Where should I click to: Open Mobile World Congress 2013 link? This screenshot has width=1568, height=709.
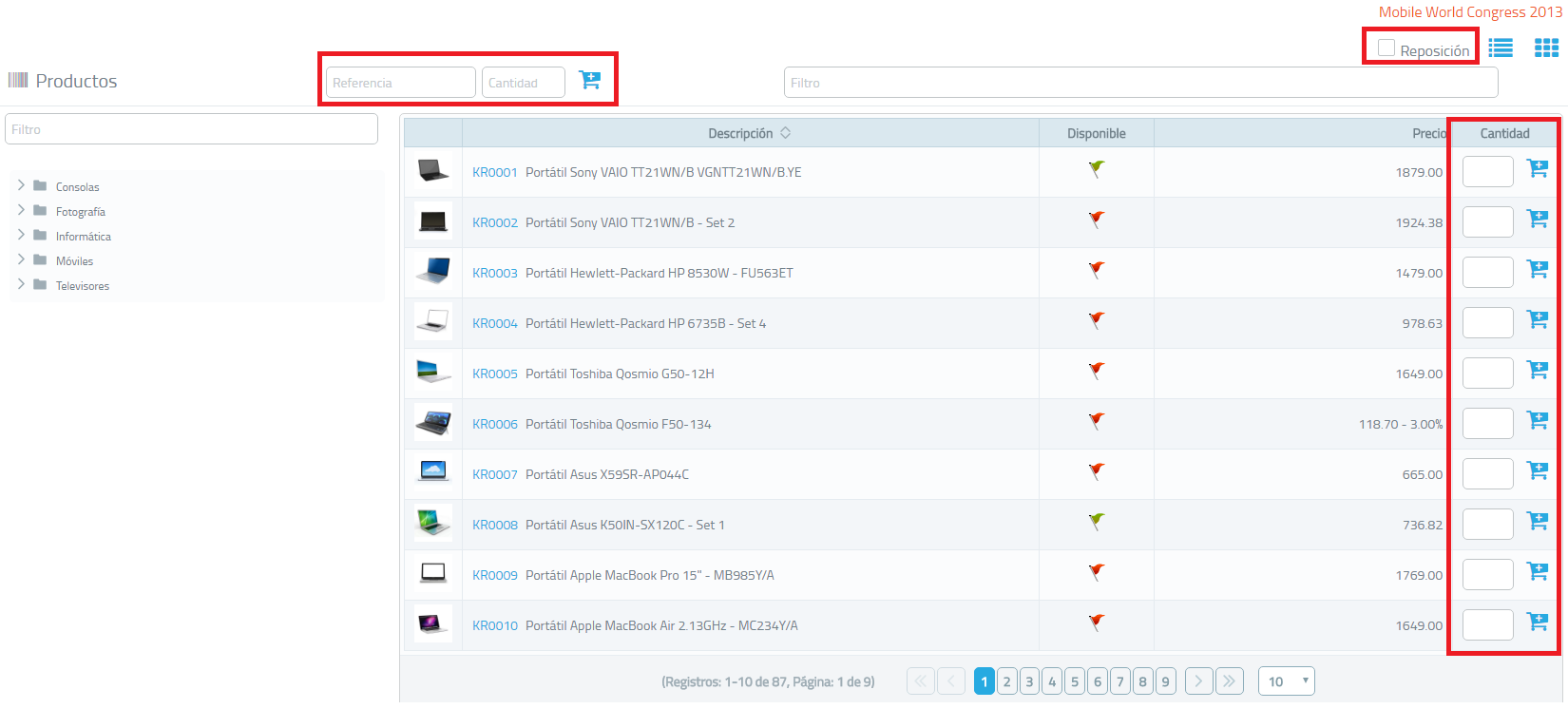[1470, 12]
